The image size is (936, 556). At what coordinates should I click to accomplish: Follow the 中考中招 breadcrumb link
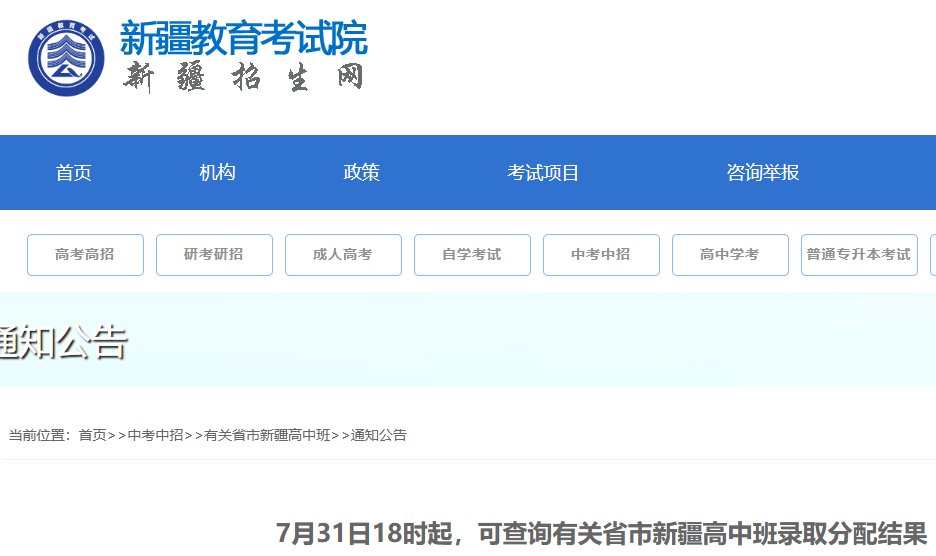click(155, 435)
